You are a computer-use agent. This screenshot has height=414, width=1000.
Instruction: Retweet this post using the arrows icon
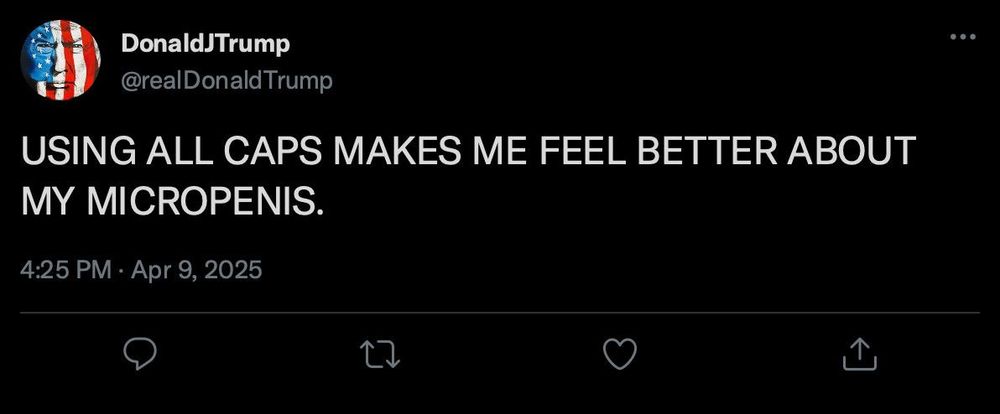coord(379,355)
